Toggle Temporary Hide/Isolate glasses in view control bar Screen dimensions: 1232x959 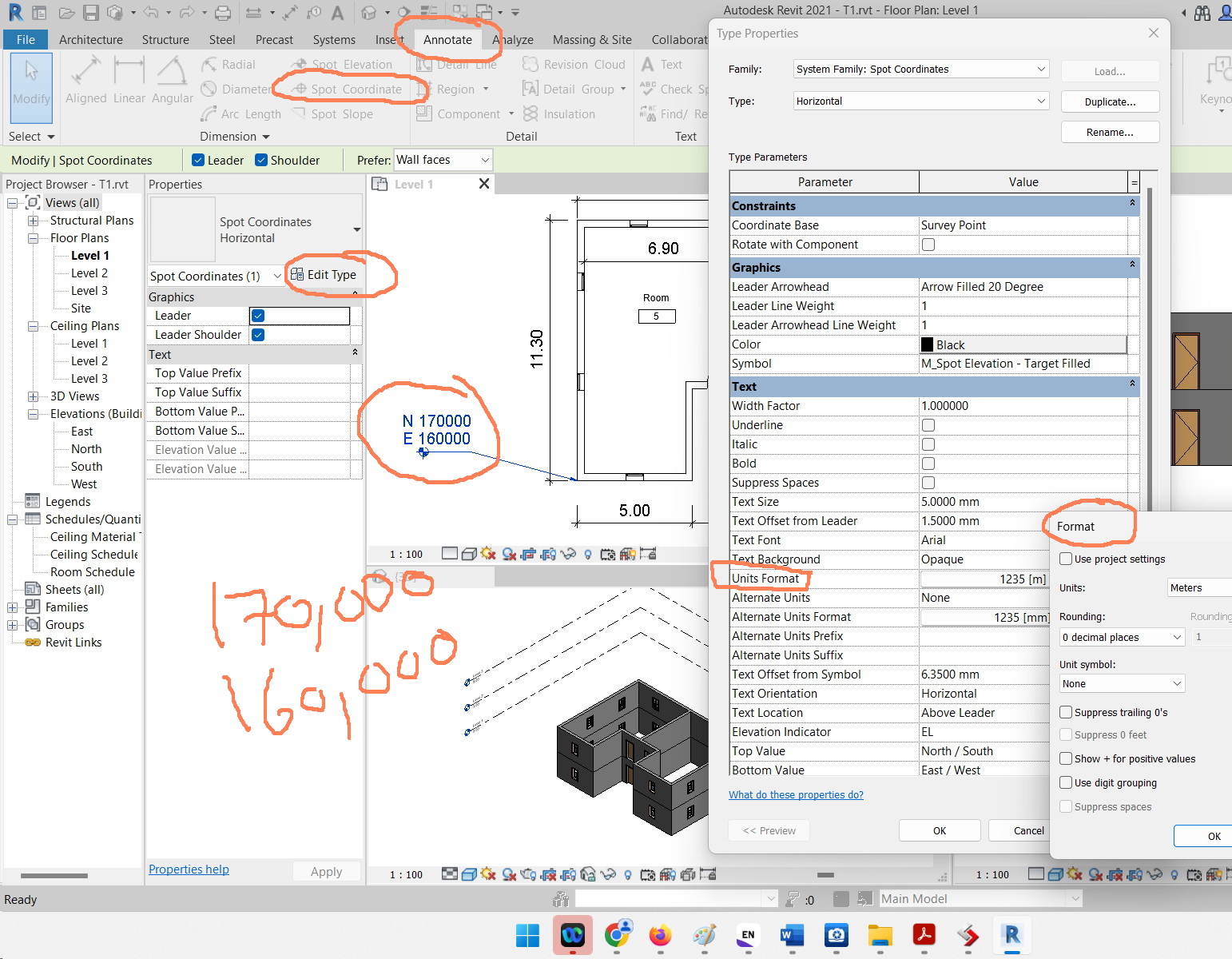pyautogui.click(x=568, y=554)
